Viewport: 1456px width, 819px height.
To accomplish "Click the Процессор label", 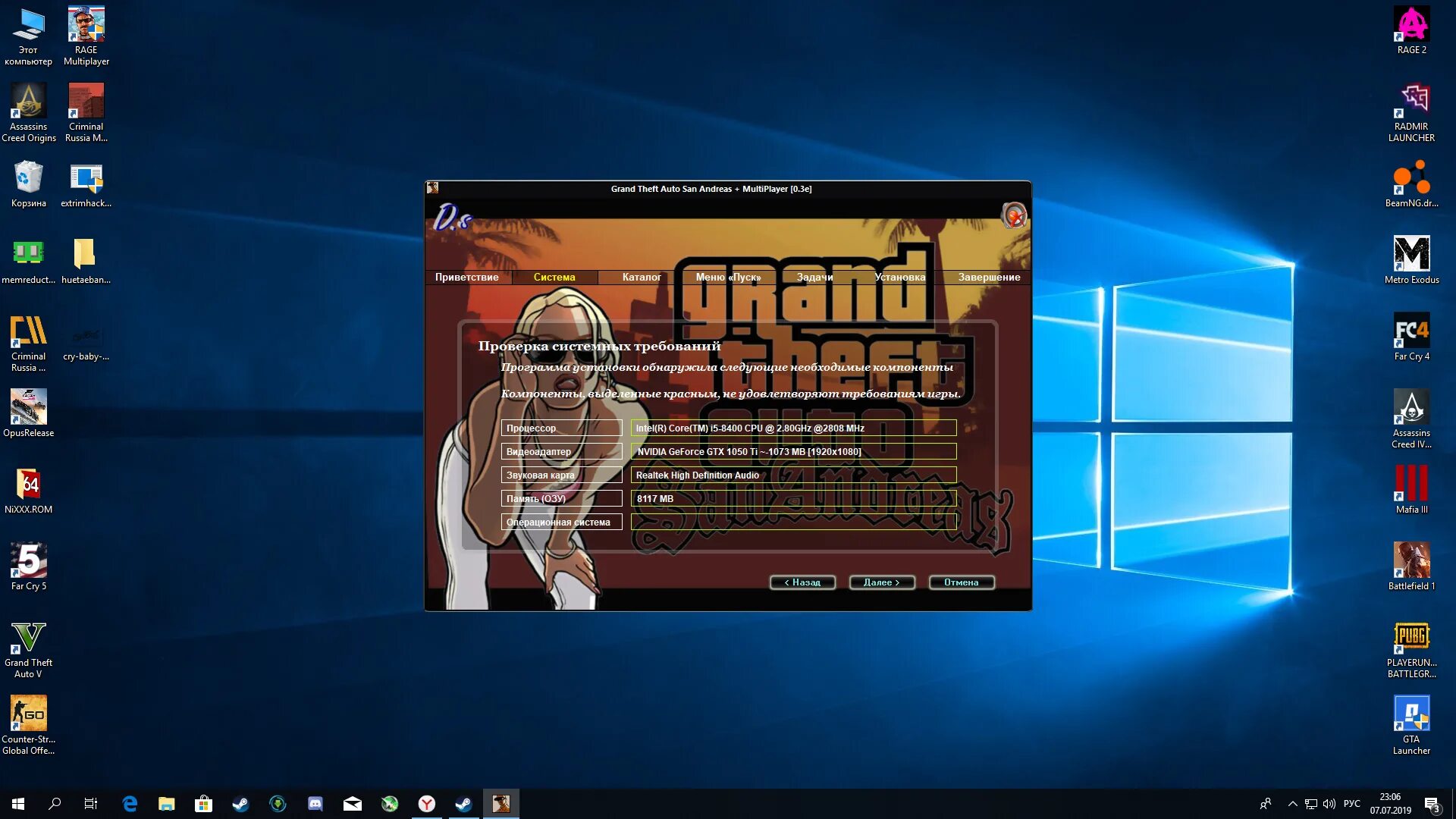I will tap(561, 428).
